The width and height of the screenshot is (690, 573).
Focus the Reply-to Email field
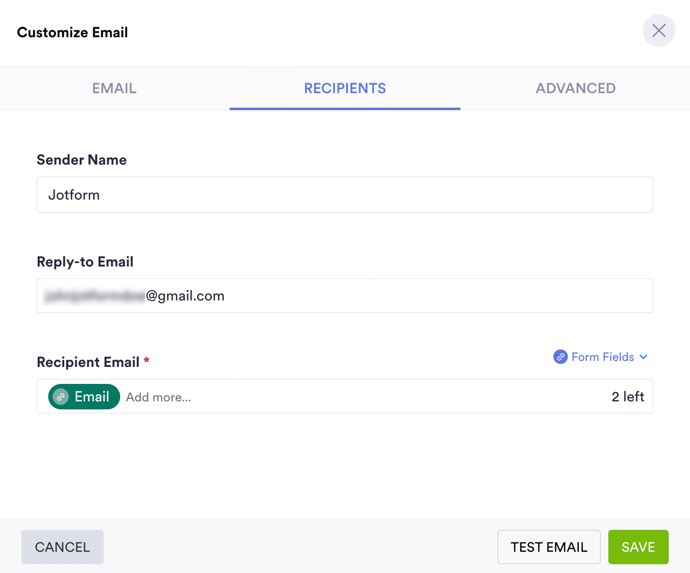345,296
